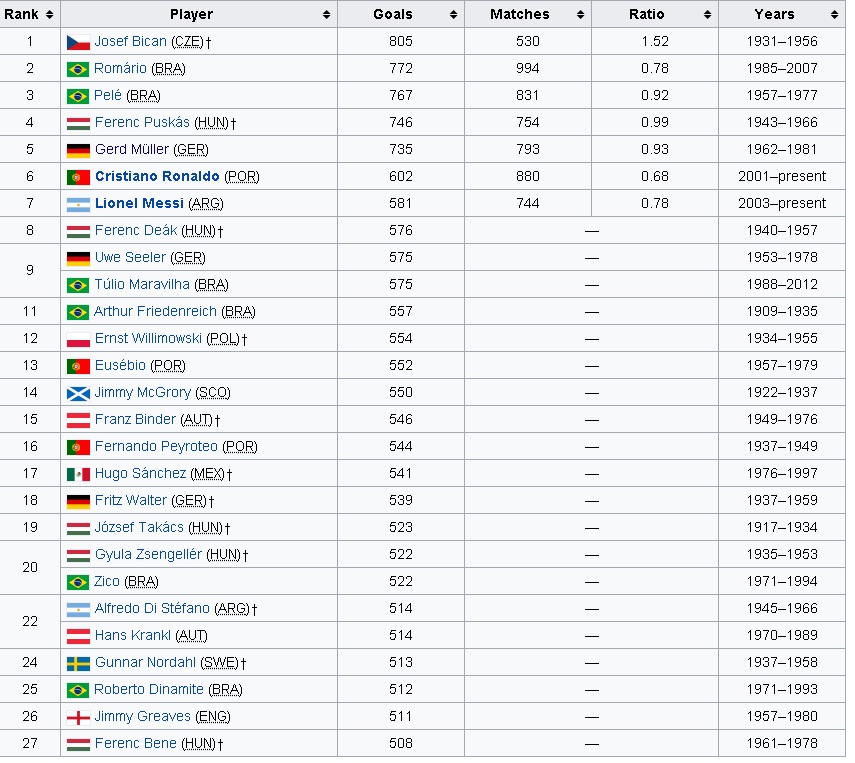Click the Brazil flag next to Romário

78,69
